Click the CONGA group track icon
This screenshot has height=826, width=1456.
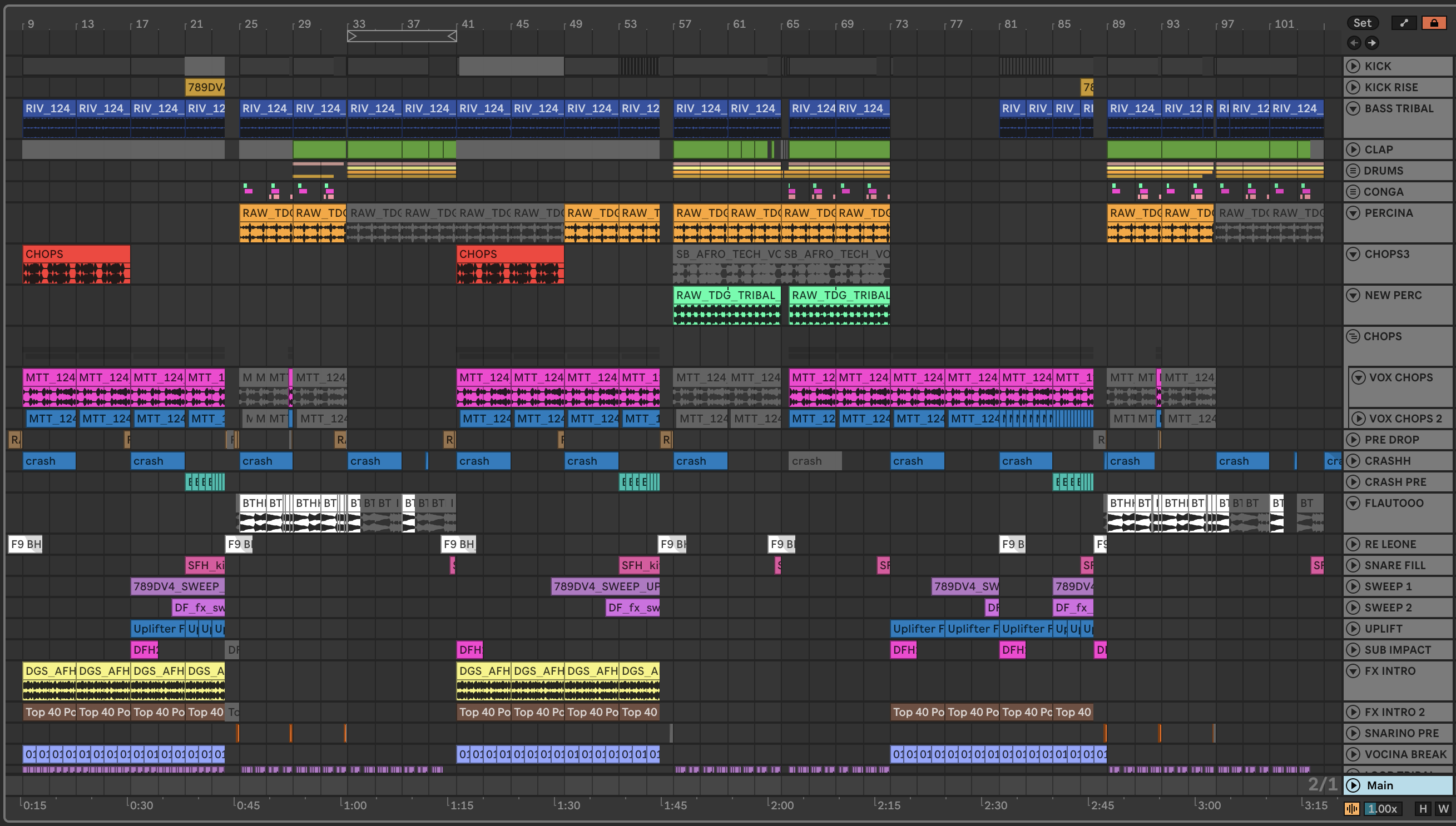(1353, 192)
